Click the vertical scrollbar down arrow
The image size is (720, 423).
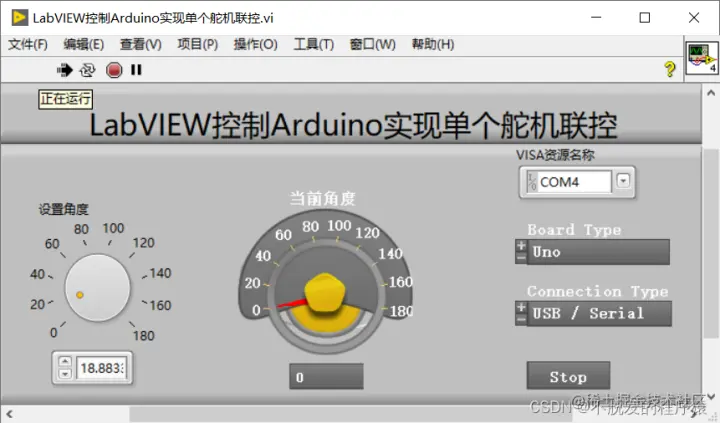[711, 396]
